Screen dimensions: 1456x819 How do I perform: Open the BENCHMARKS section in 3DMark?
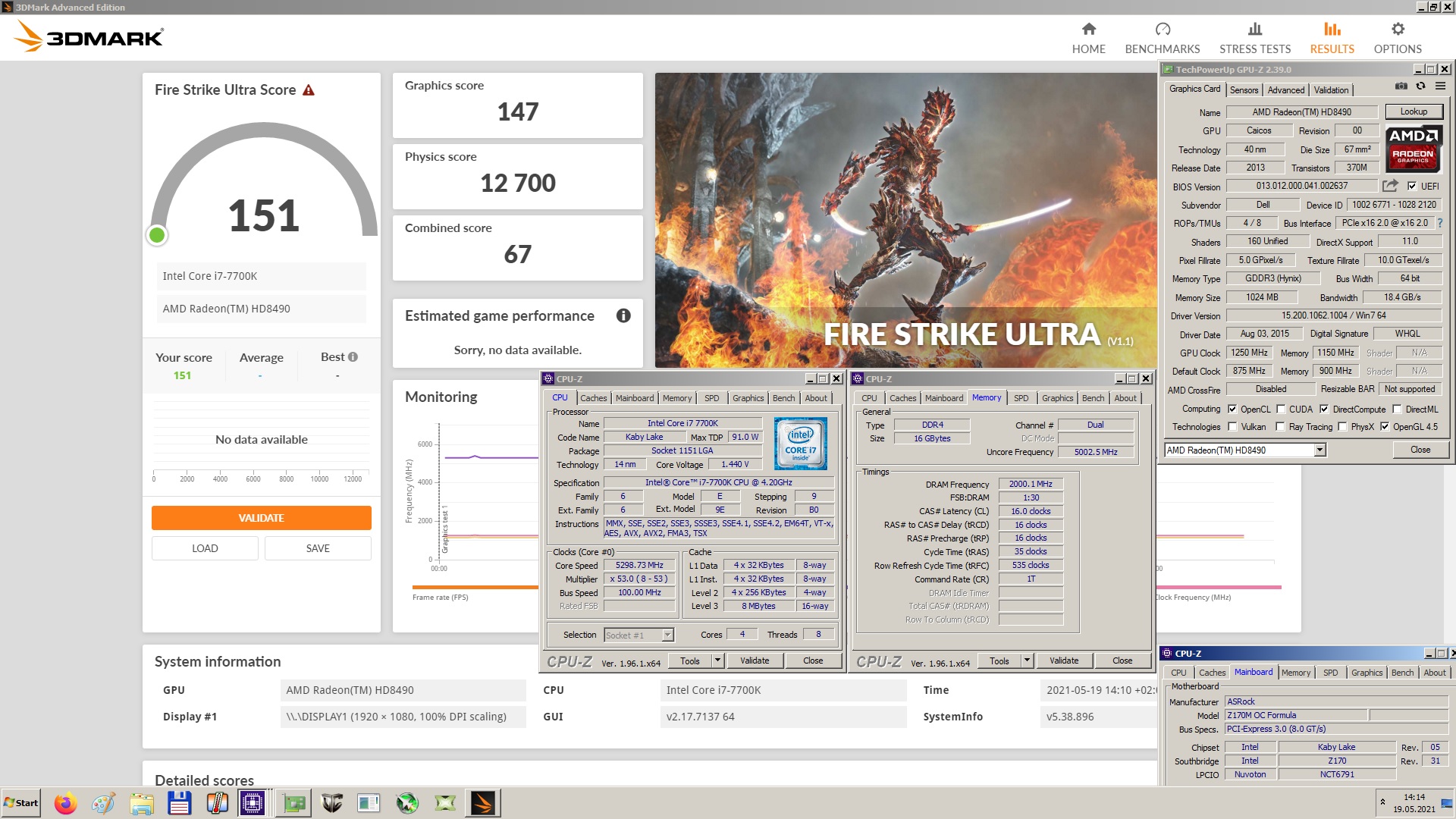[x=1162, y=38]
